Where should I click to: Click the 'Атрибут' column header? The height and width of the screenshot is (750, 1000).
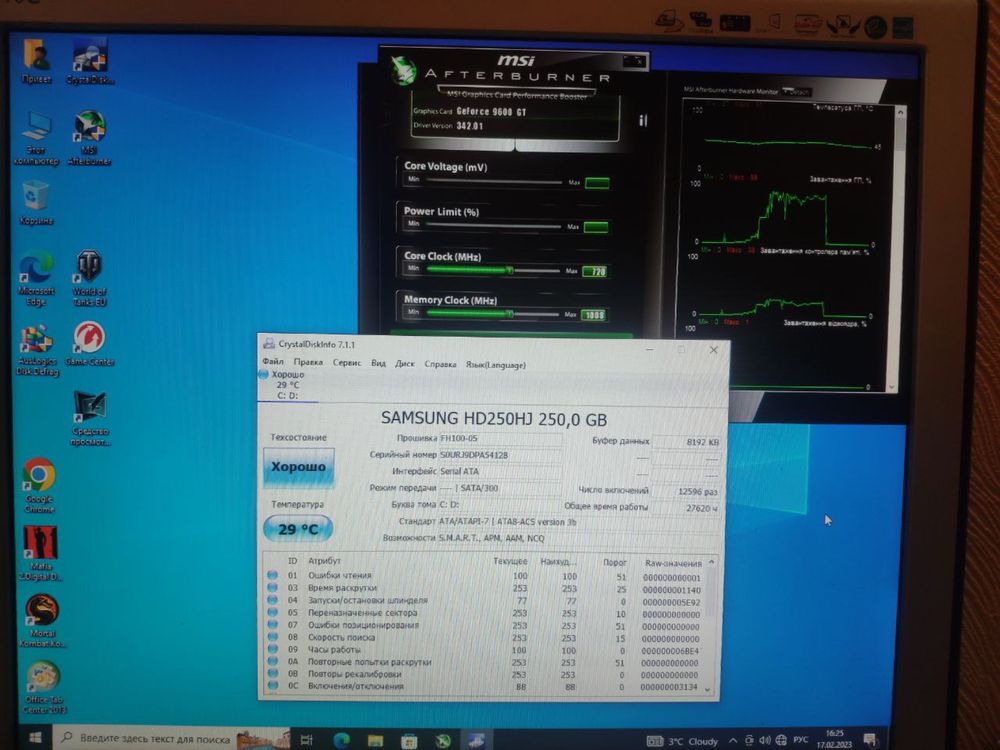point(324,561)
